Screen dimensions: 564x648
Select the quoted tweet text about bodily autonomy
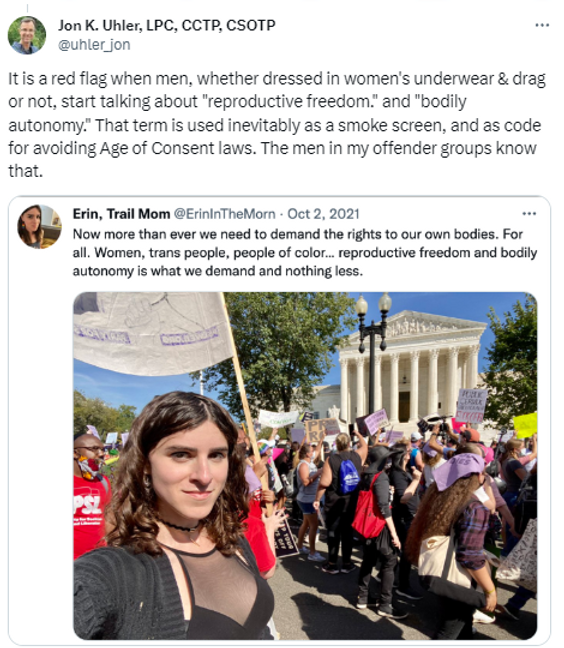pos(305,253)
